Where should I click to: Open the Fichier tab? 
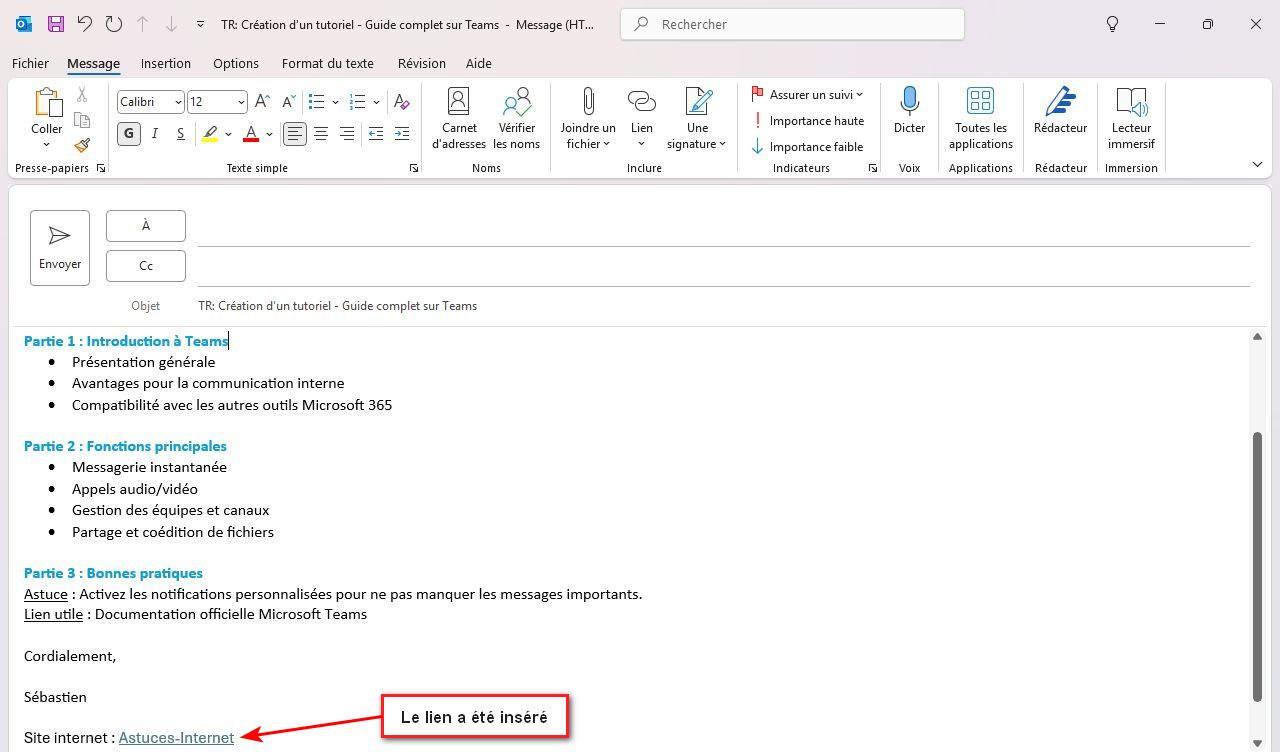point(30,63)
